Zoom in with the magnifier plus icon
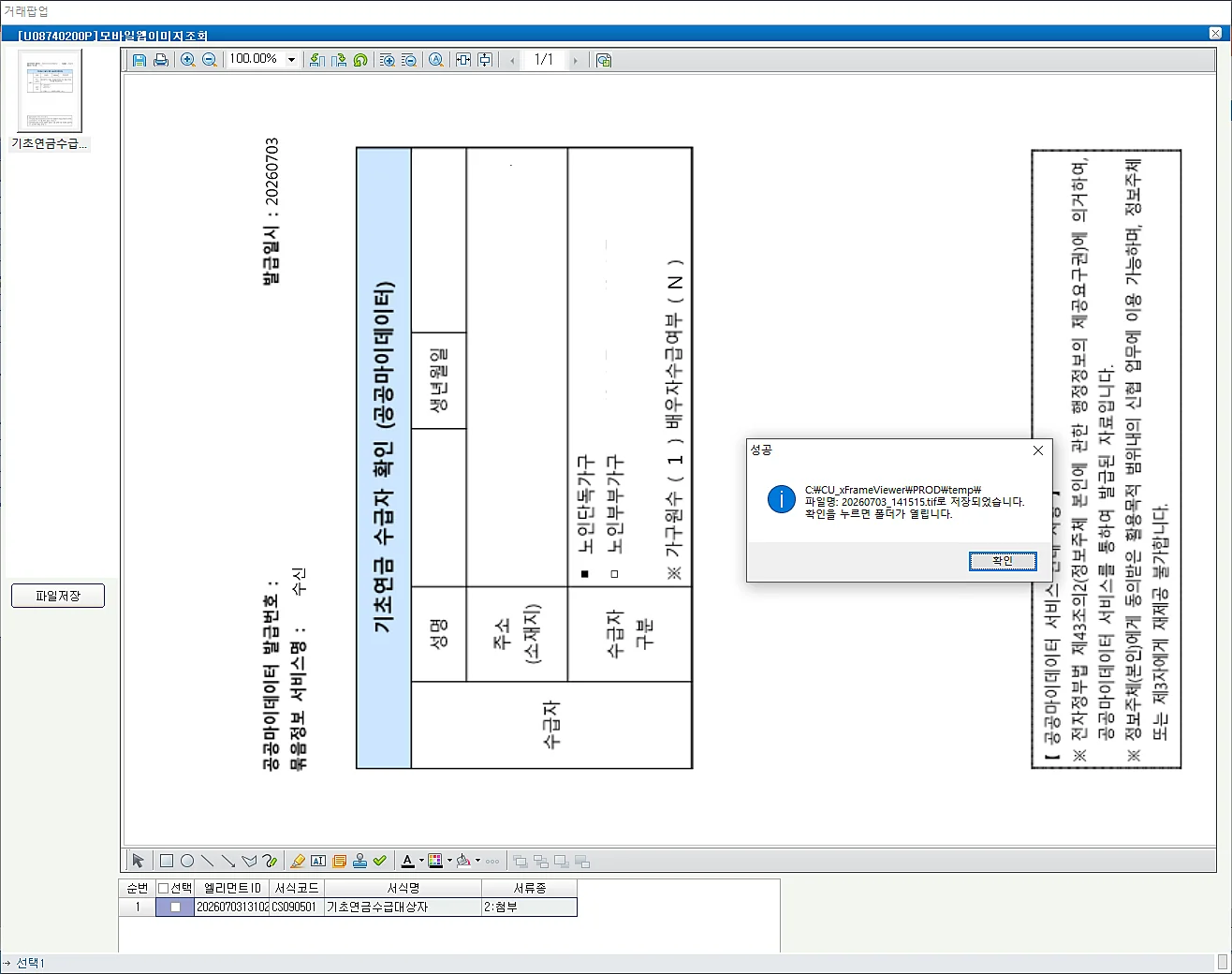The width and height of the screenshot is (1232, 974). click(x=187, y=60)
